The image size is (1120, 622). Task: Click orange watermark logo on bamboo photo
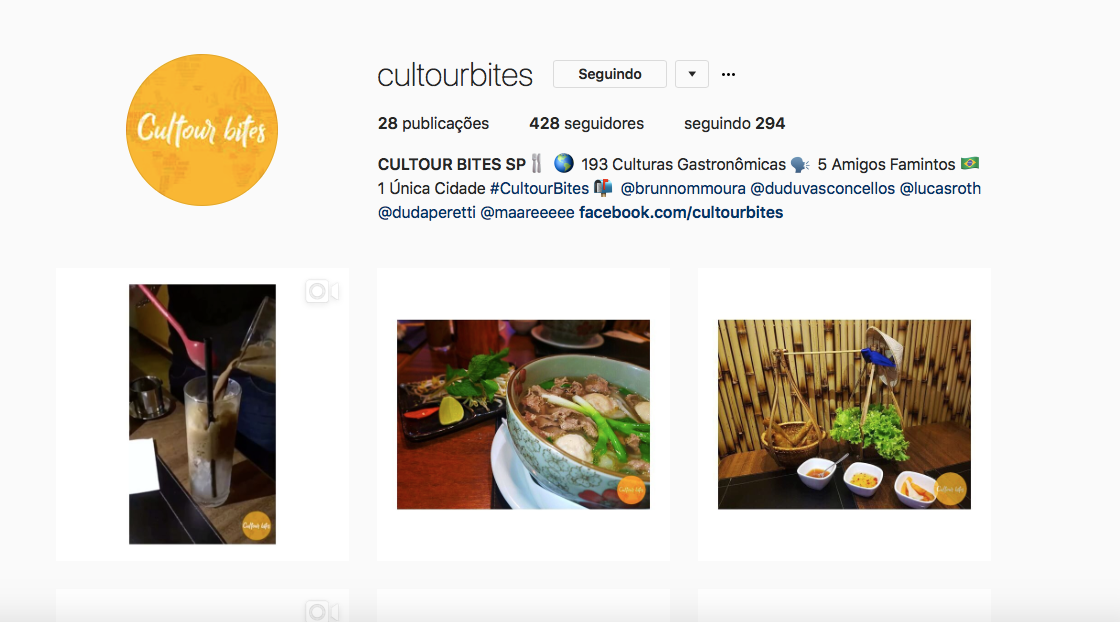pos(951,489)
